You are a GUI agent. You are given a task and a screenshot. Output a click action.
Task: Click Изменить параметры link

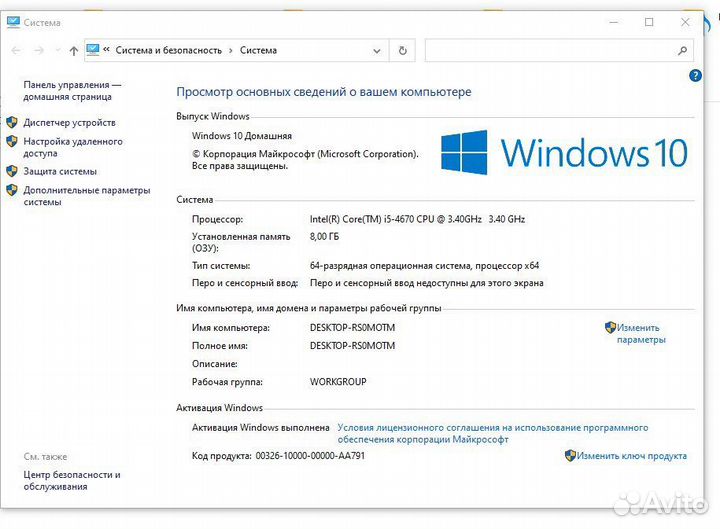pos(641,333)
